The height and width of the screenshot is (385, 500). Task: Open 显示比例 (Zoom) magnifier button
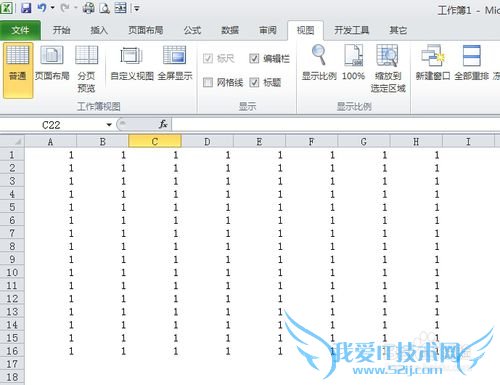click(x=319, y=63)
